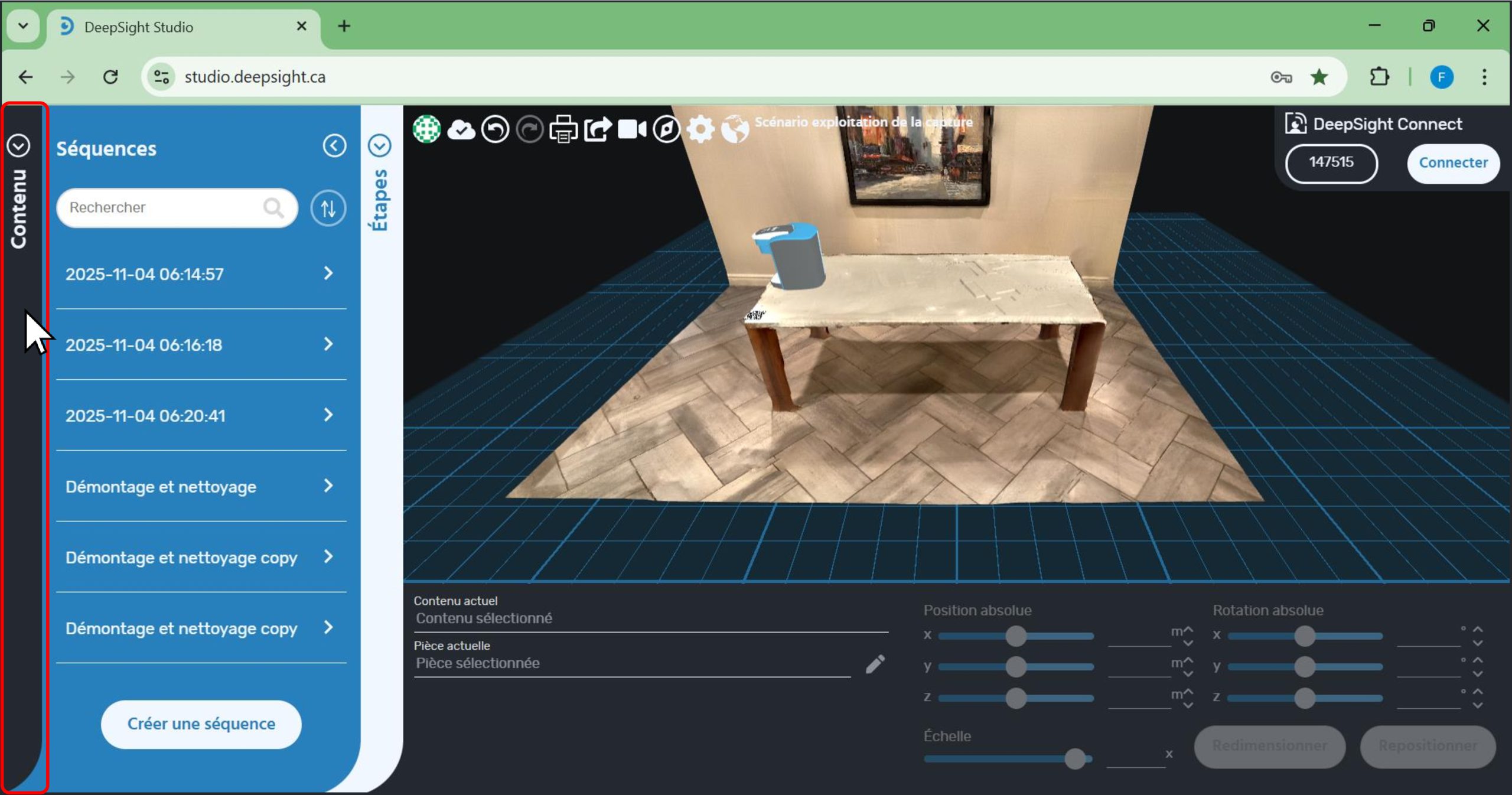Click the video camera icon
Screen dimensions: 1512x795
click(x=632, y=129)
